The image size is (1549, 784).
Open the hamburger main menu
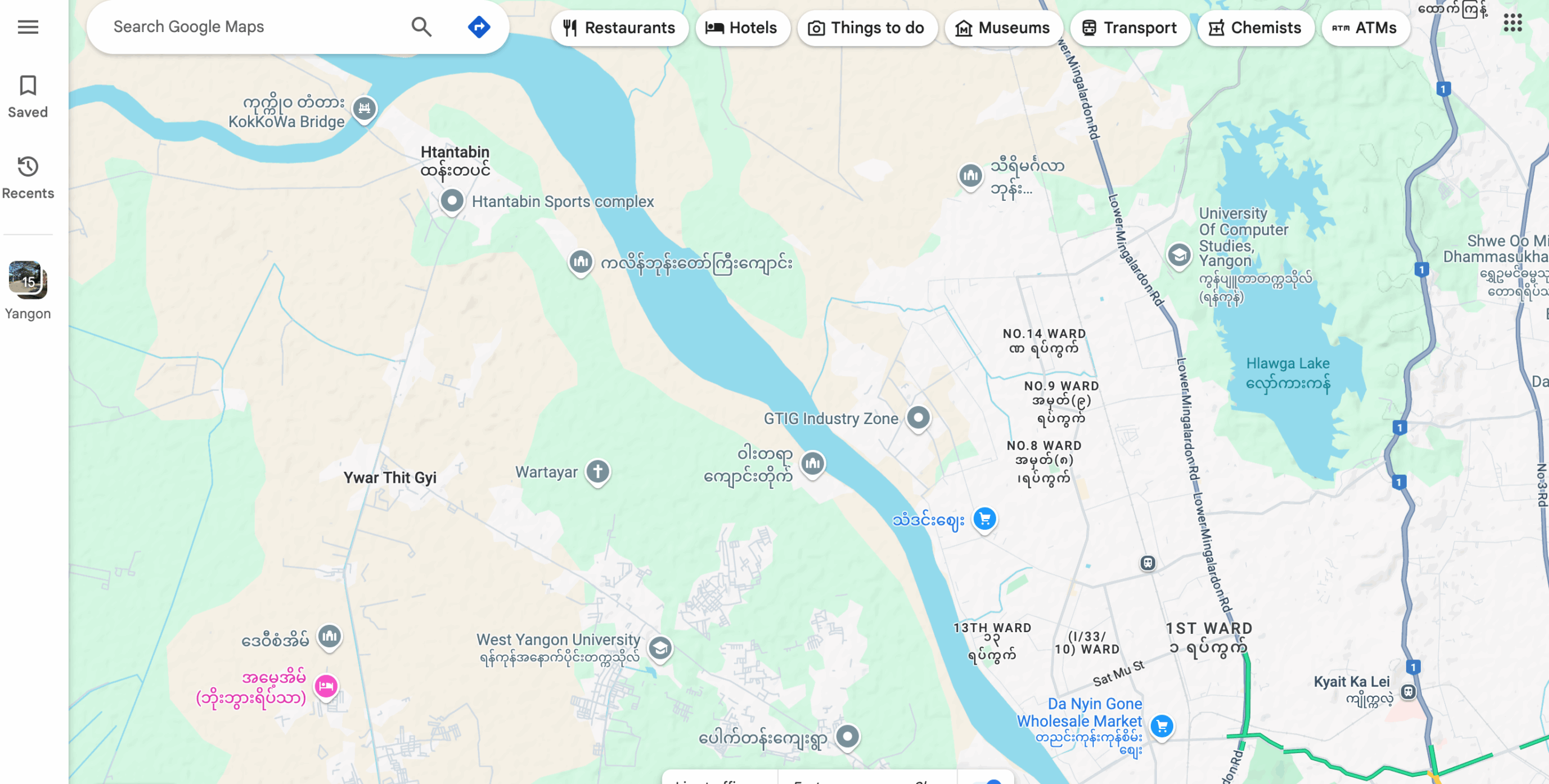(28, 27)
